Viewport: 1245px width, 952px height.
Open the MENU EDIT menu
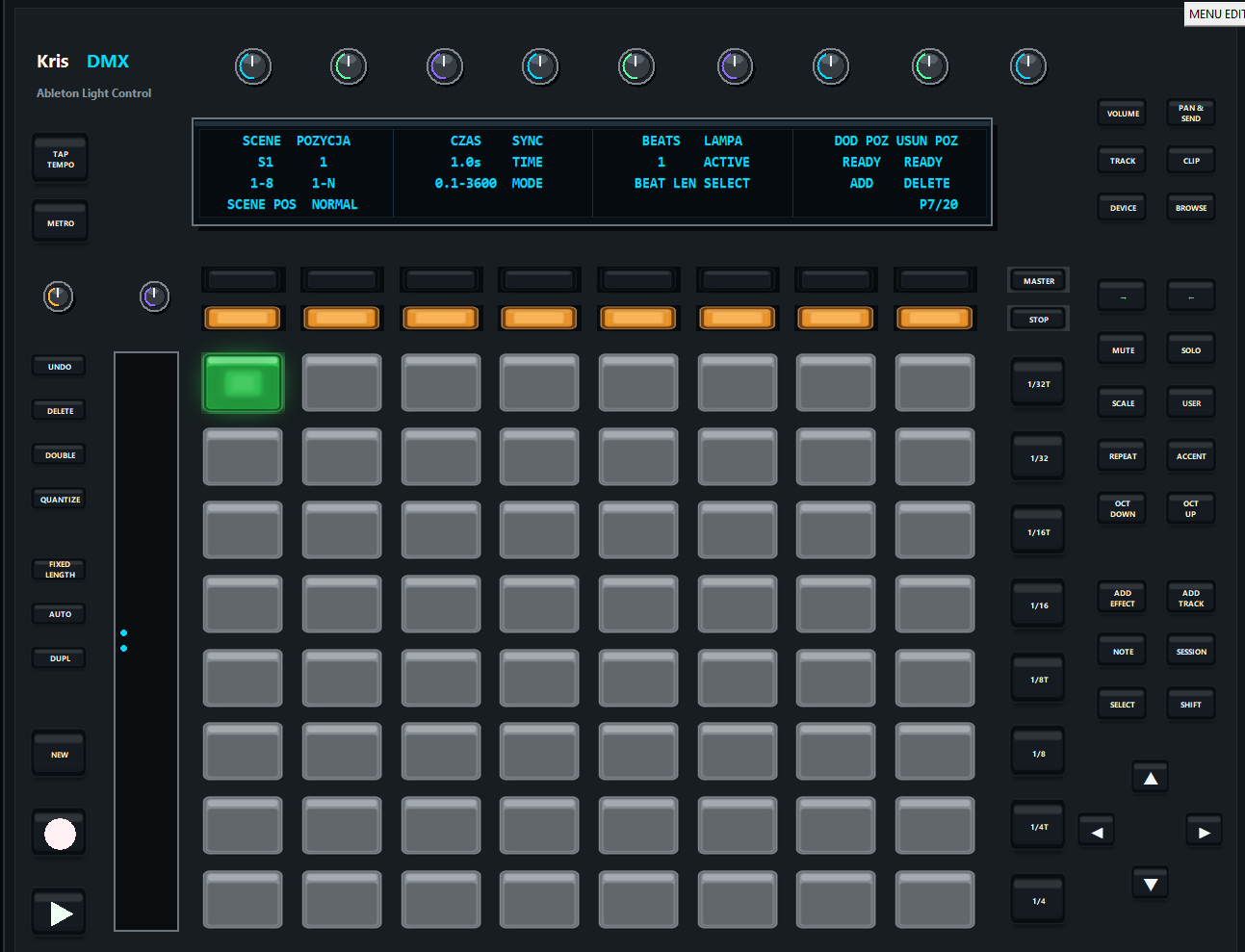click(x=1215, y=13)
